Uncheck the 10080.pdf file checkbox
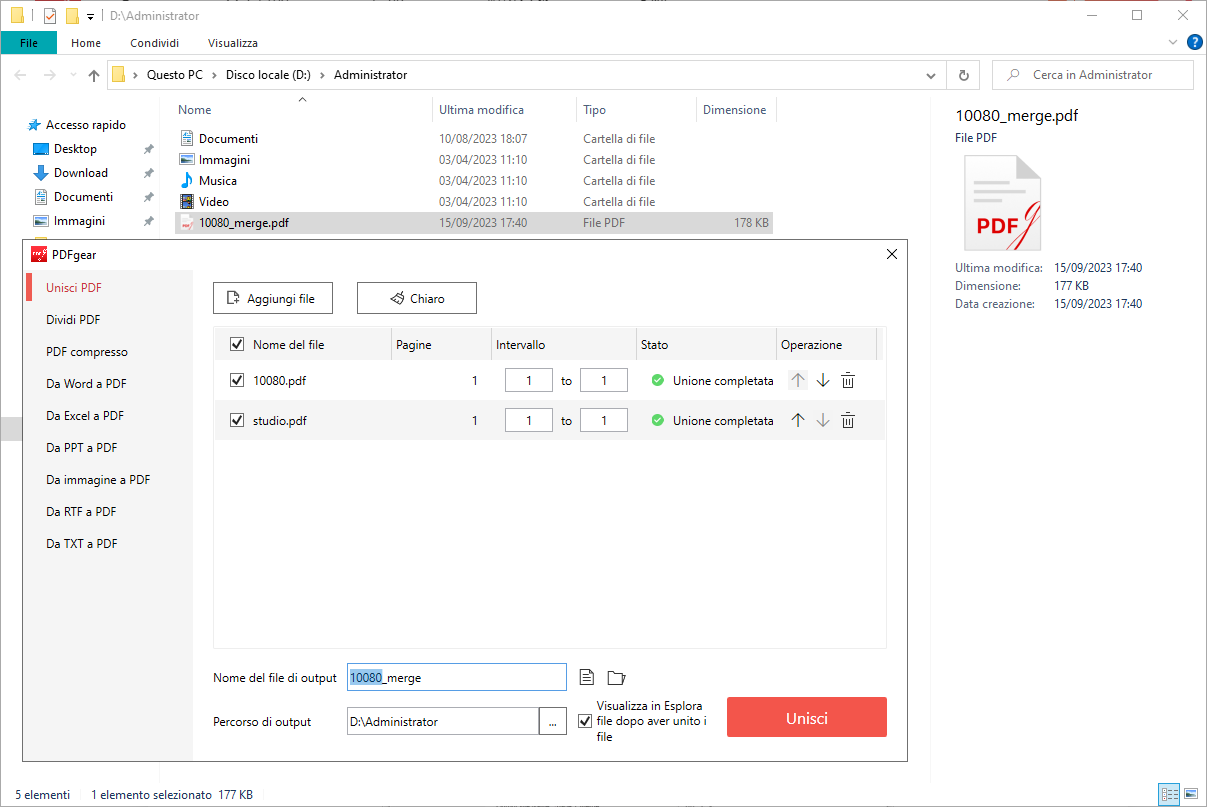This screenshot has width=1207, height=807. click(x=237, y=380)
